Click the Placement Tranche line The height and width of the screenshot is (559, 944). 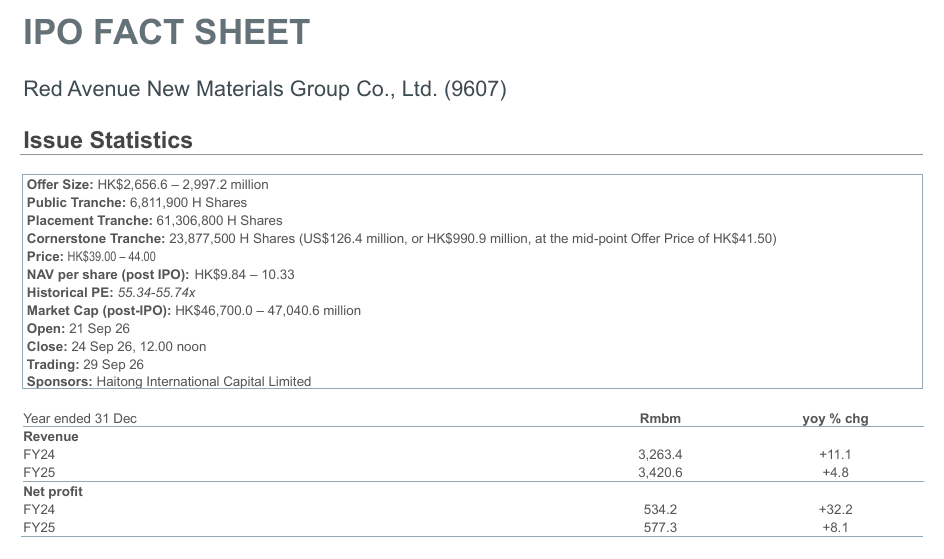coord(155,221)
